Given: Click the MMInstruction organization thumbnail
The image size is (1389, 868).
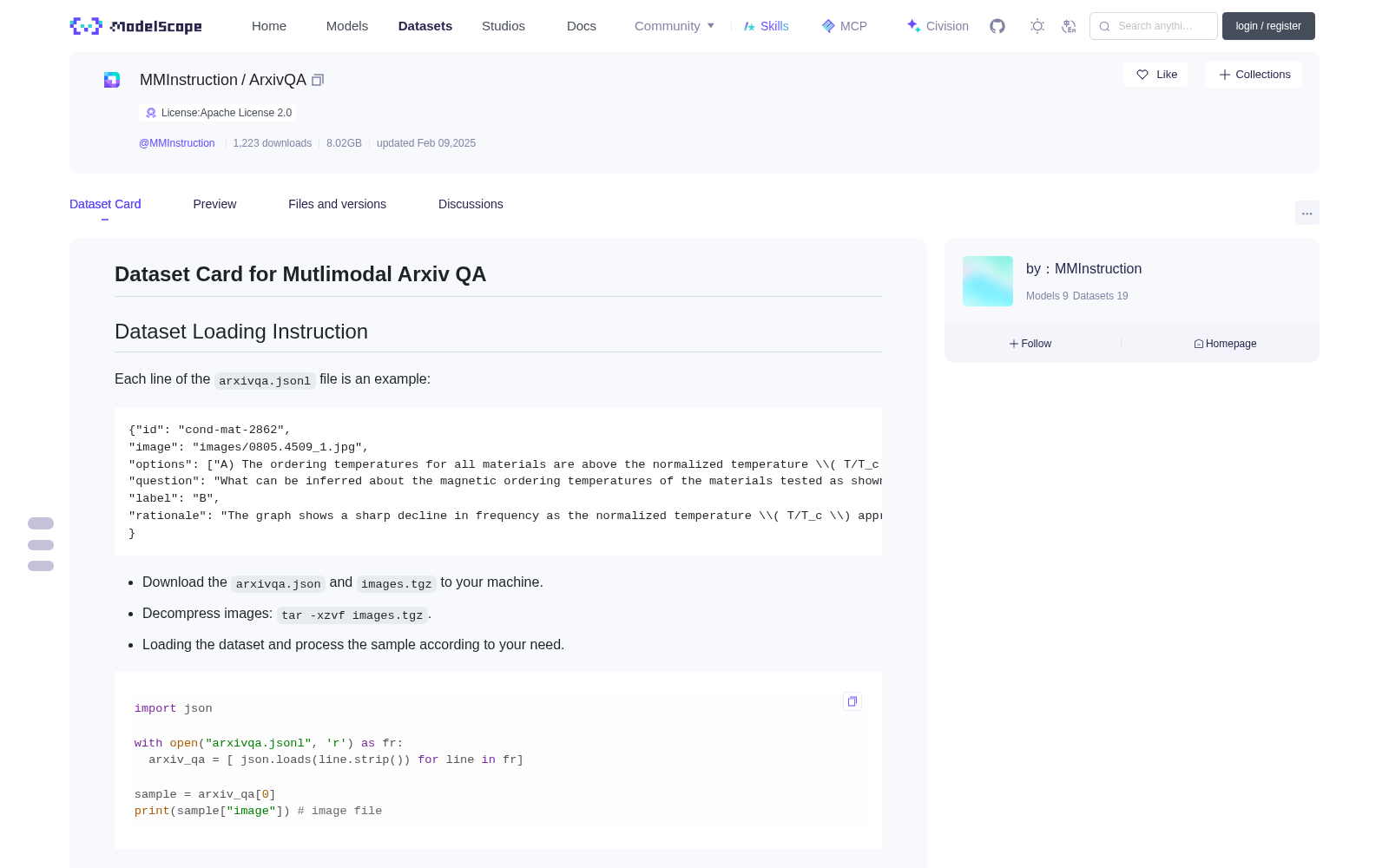Looking at the screenshot, I should tap(988, 281).
